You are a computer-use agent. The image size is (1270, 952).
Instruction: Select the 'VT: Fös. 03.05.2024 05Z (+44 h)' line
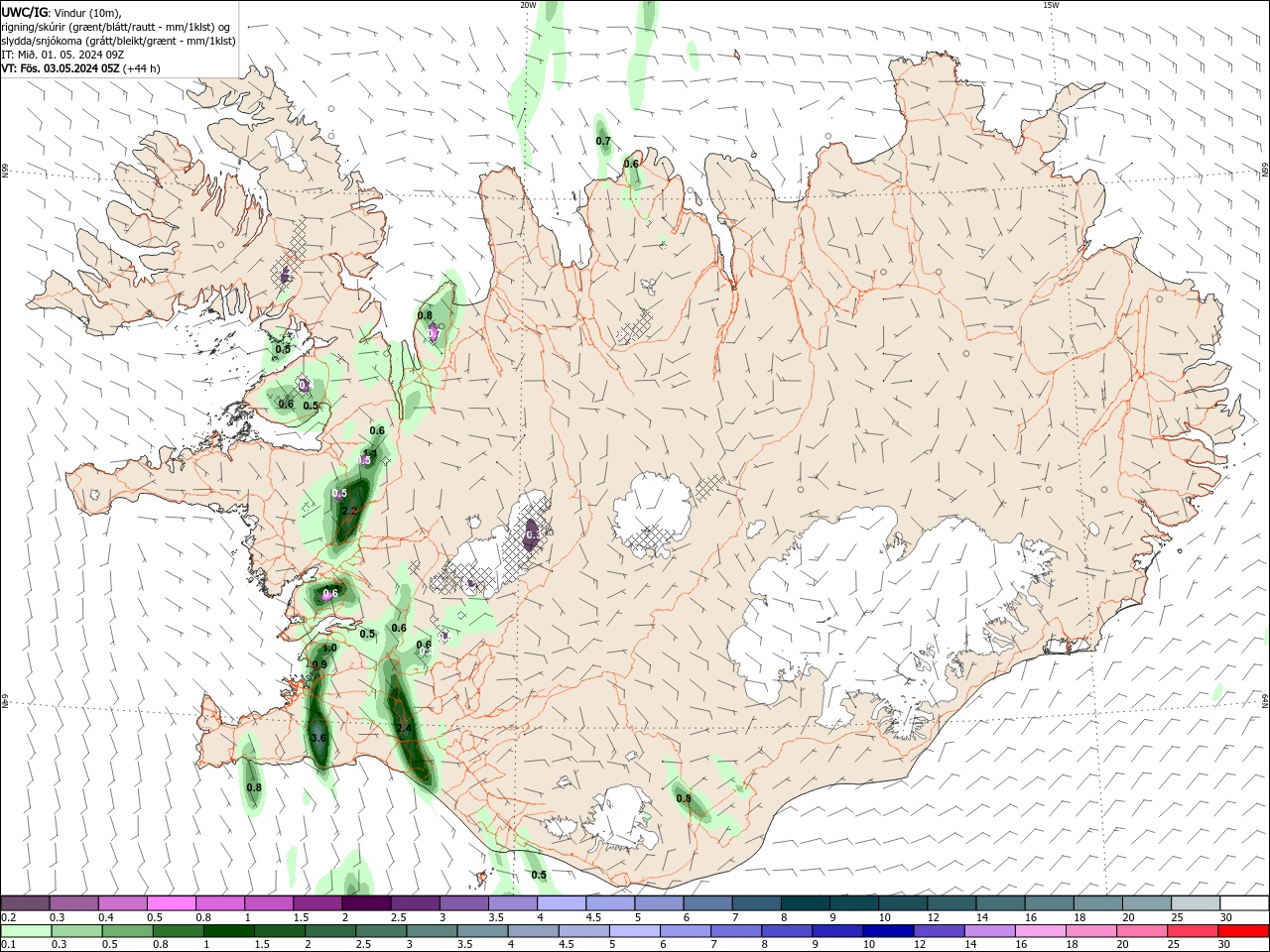(81, 68)
